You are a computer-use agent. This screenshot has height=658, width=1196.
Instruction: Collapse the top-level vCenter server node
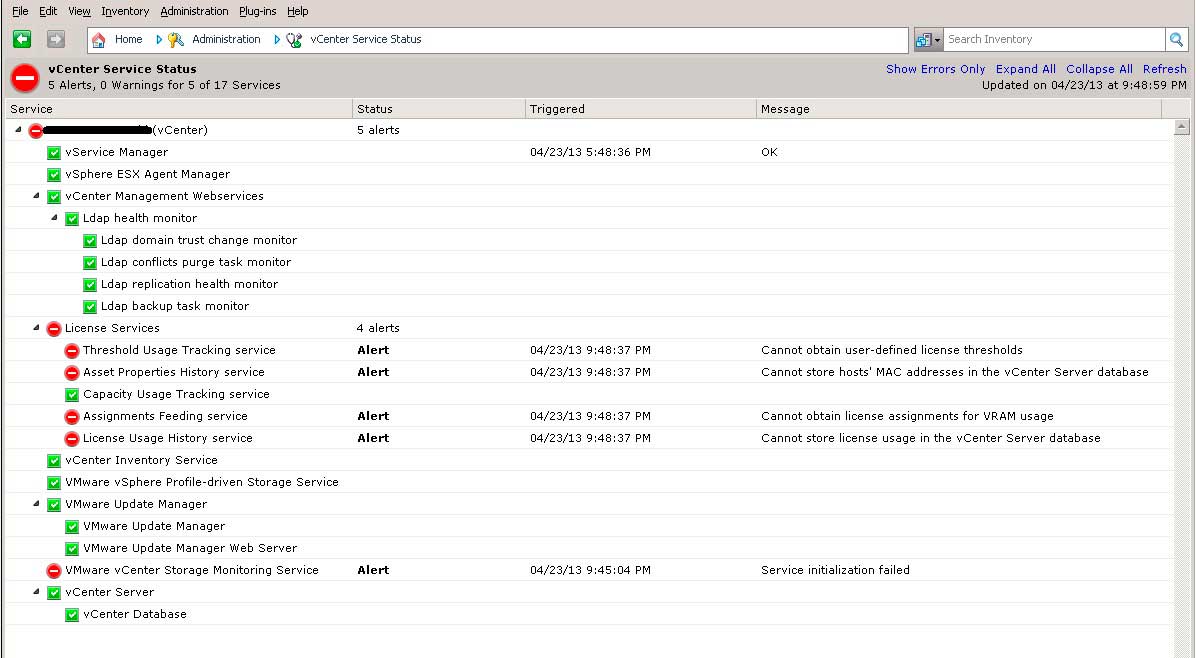[18, 130]
